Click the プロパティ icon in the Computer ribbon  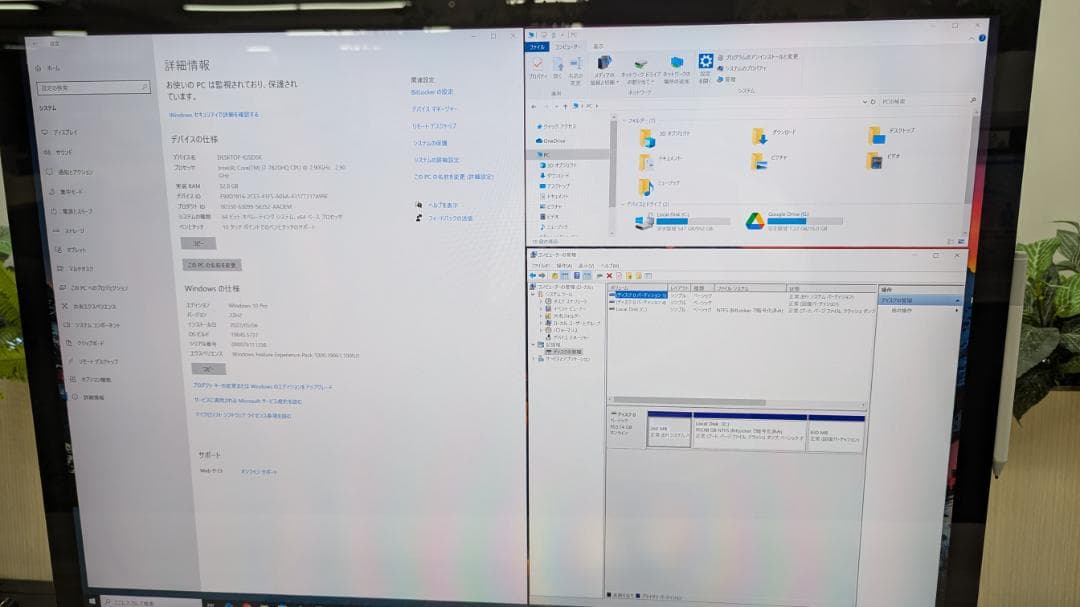tap(537, 65)
